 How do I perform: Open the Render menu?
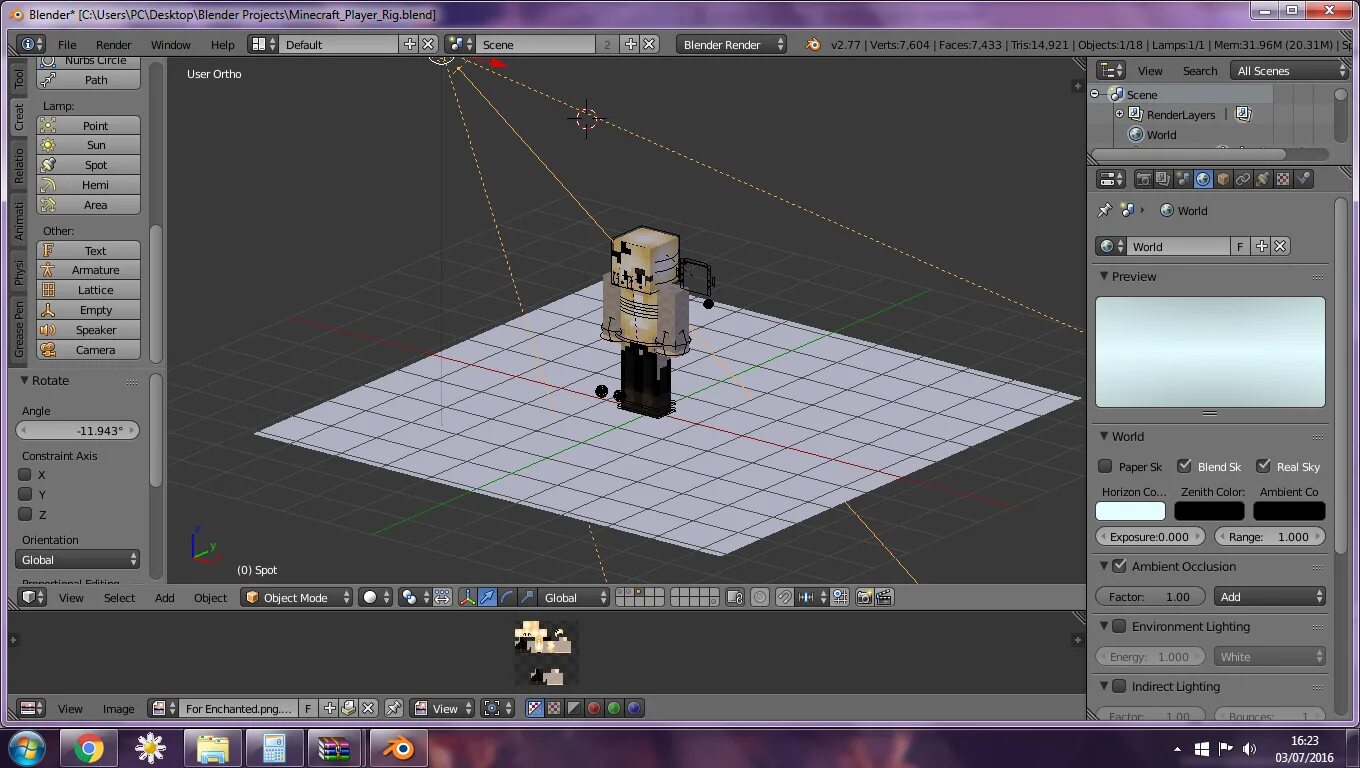click(x=114, y=45)
